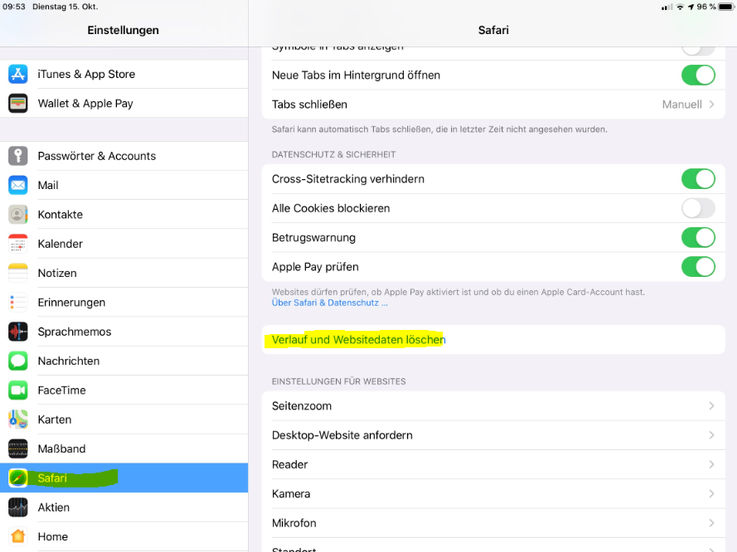The image size is (737, 552).
Task: Open Mikrofon settings chevron
Action: pos(711,523)
